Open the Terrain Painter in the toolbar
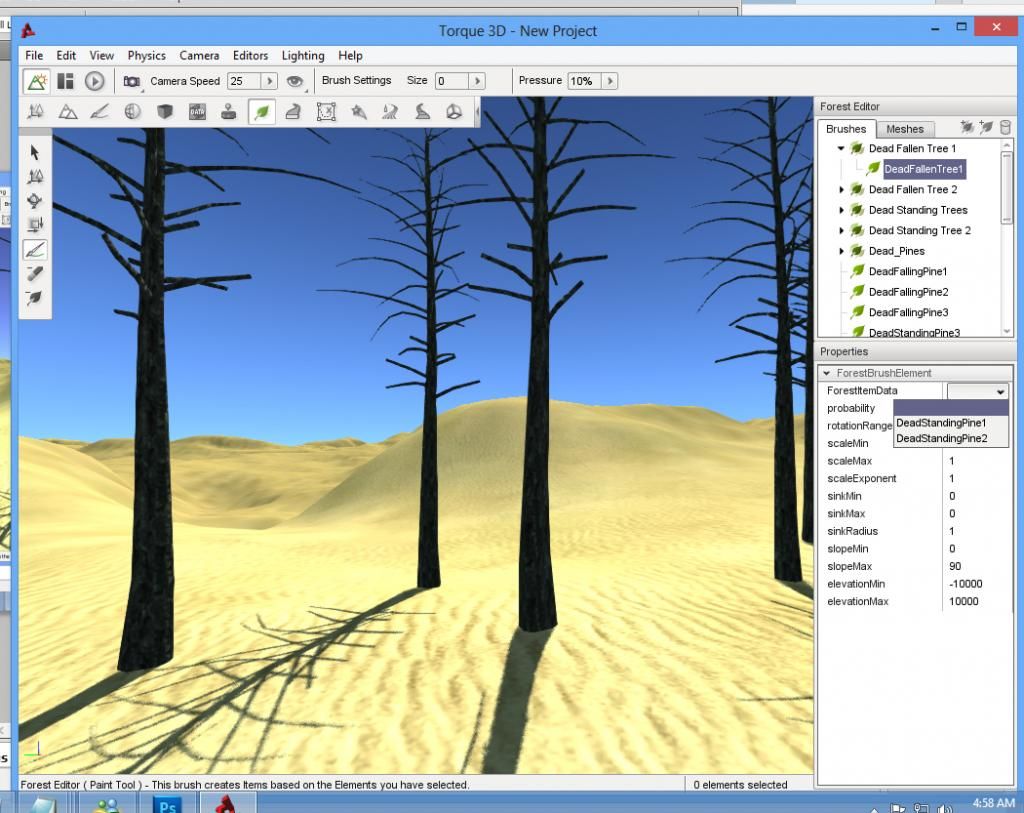 point(100,112)
